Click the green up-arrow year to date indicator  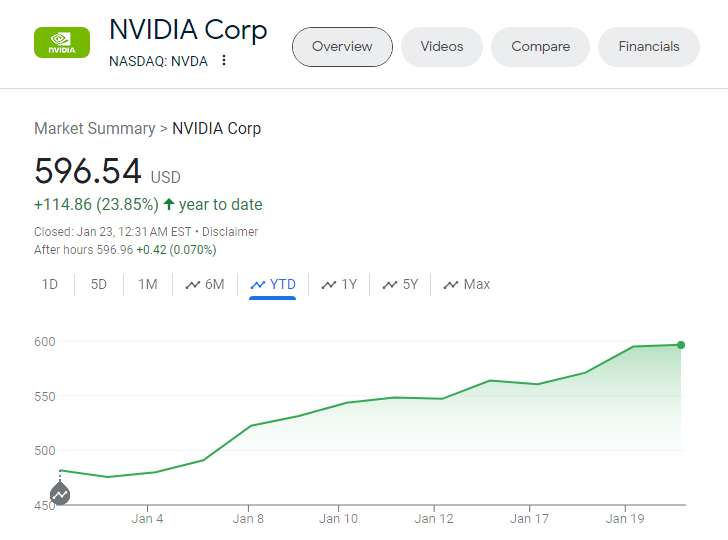169,205
